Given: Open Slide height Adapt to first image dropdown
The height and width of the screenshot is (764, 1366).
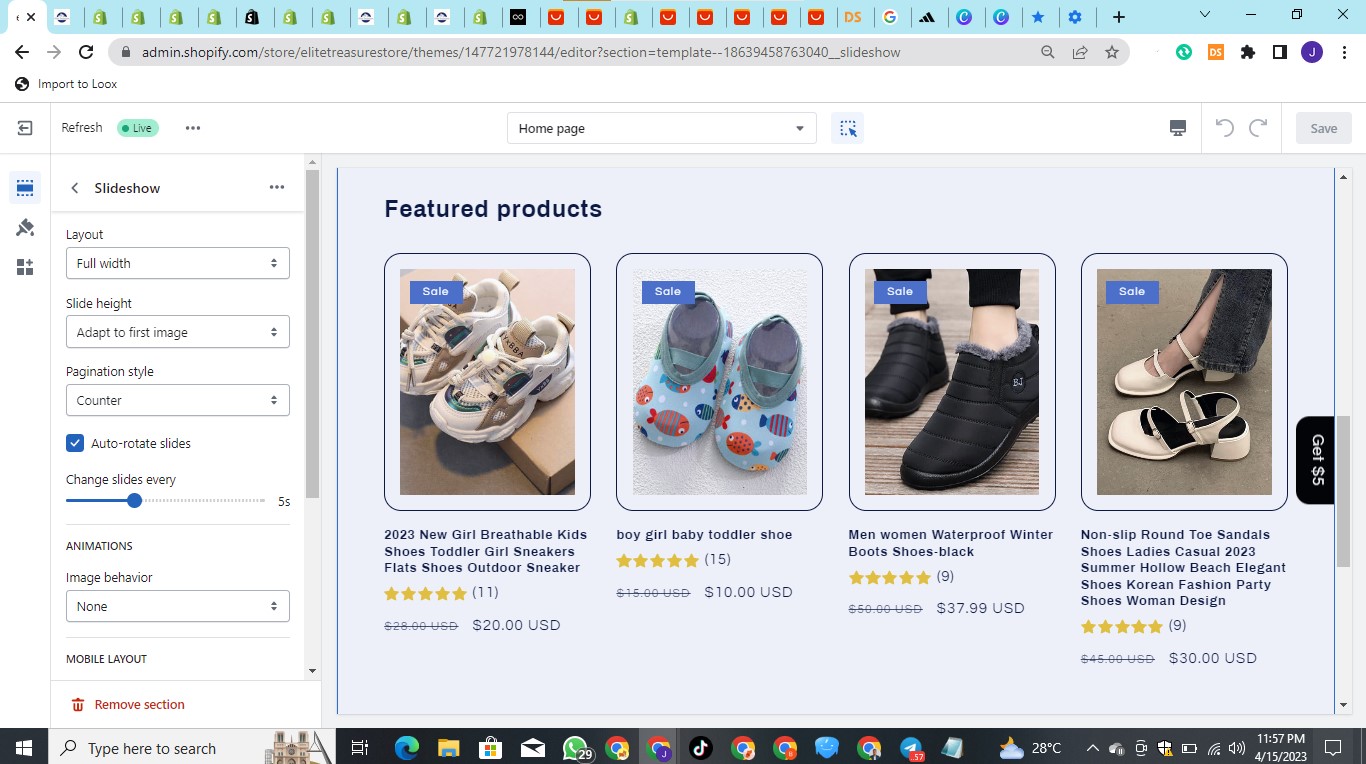Looking at the screenshot, I should coord(178,332).
